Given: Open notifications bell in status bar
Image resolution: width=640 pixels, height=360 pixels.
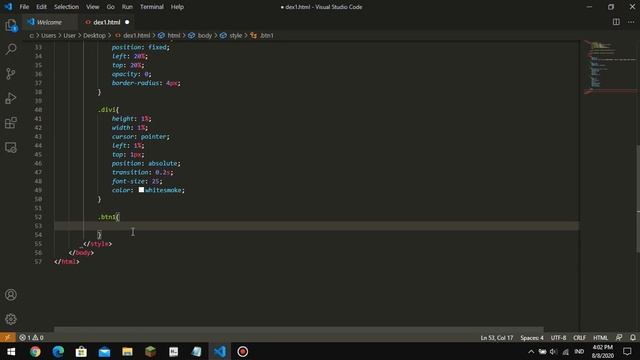Looking at the screenshot, I should pos(633,338).
